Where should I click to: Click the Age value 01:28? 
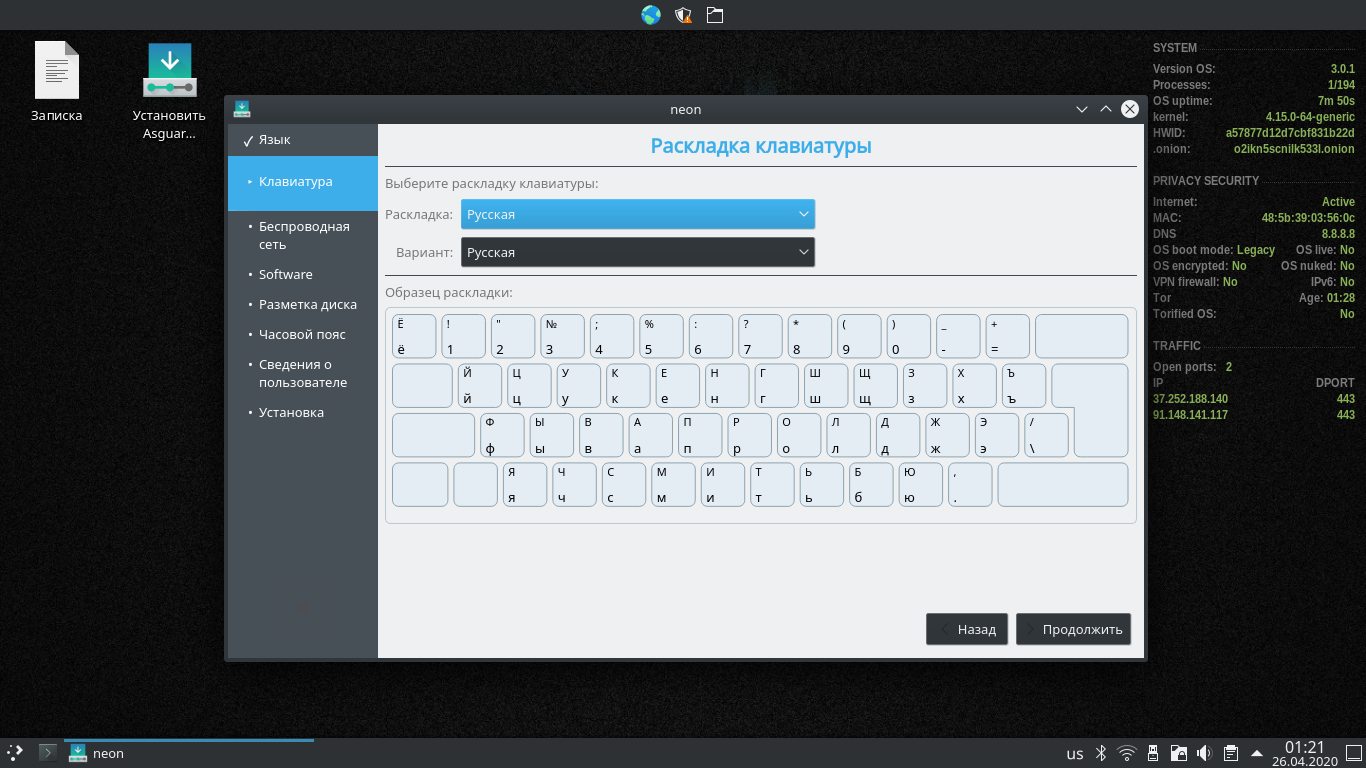coord(1341,298)
